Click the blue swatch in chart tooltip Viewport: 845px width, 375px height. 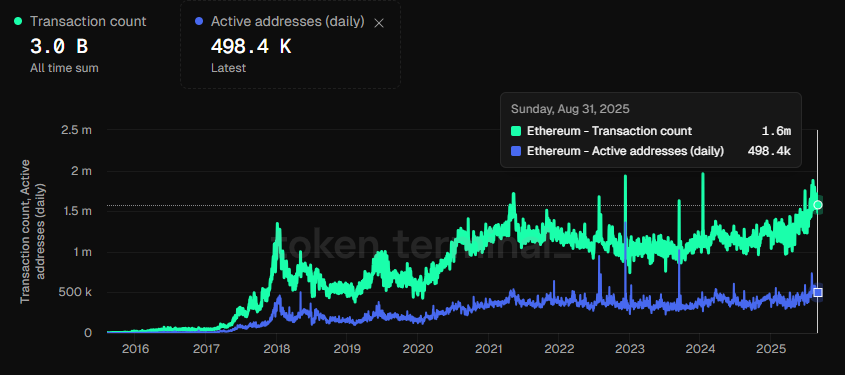click(x=516, y=151)
